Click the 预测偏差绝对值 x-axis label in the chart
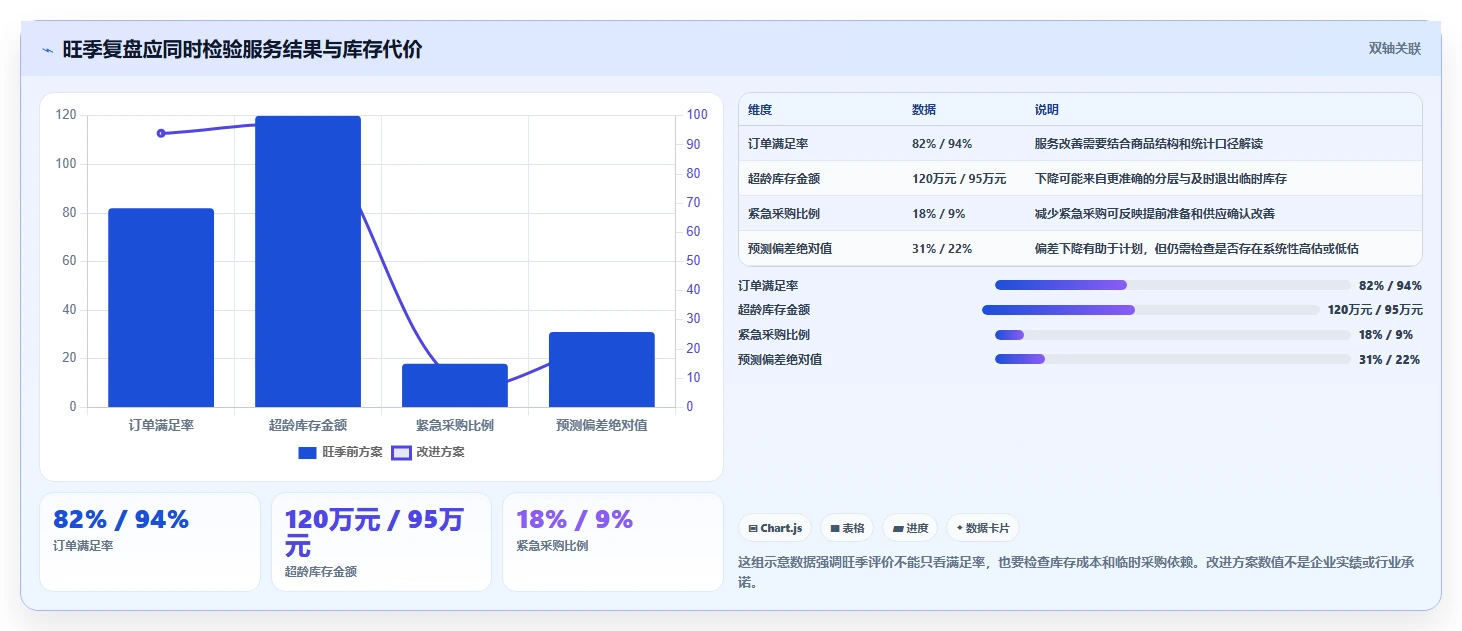Viewport: 1462px width, 631px height. pyautogui.click(x=602, y=425)
